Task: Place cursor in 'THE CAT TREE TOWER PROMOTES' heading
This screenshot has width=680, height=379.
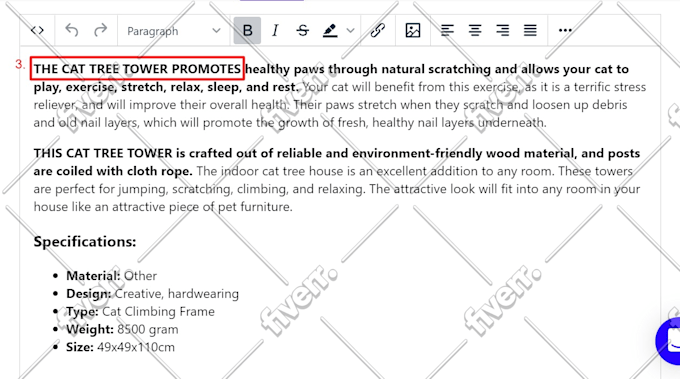Action: (137, 69)
